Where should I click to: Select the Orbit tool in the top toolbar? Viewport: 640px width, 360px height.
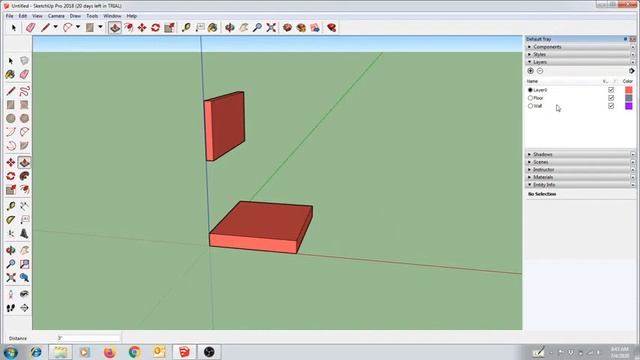[230, 27]
